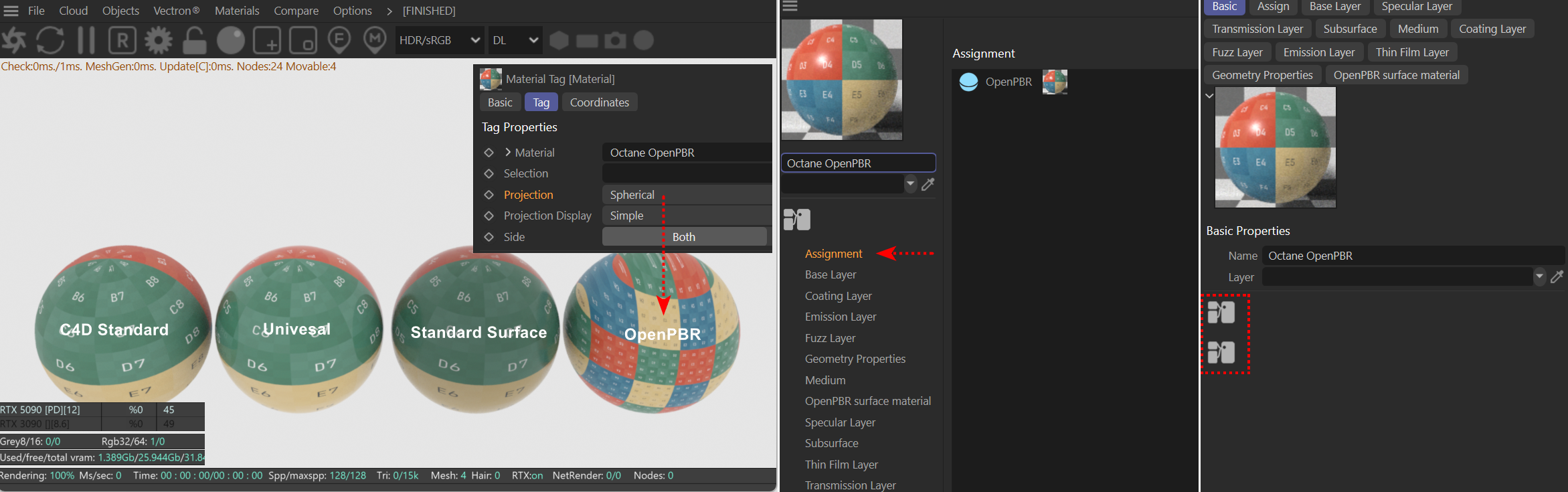Click the R icon in the Live Viewer toolbar
This screenshot has width=1568, height=492.
(122, 40)
